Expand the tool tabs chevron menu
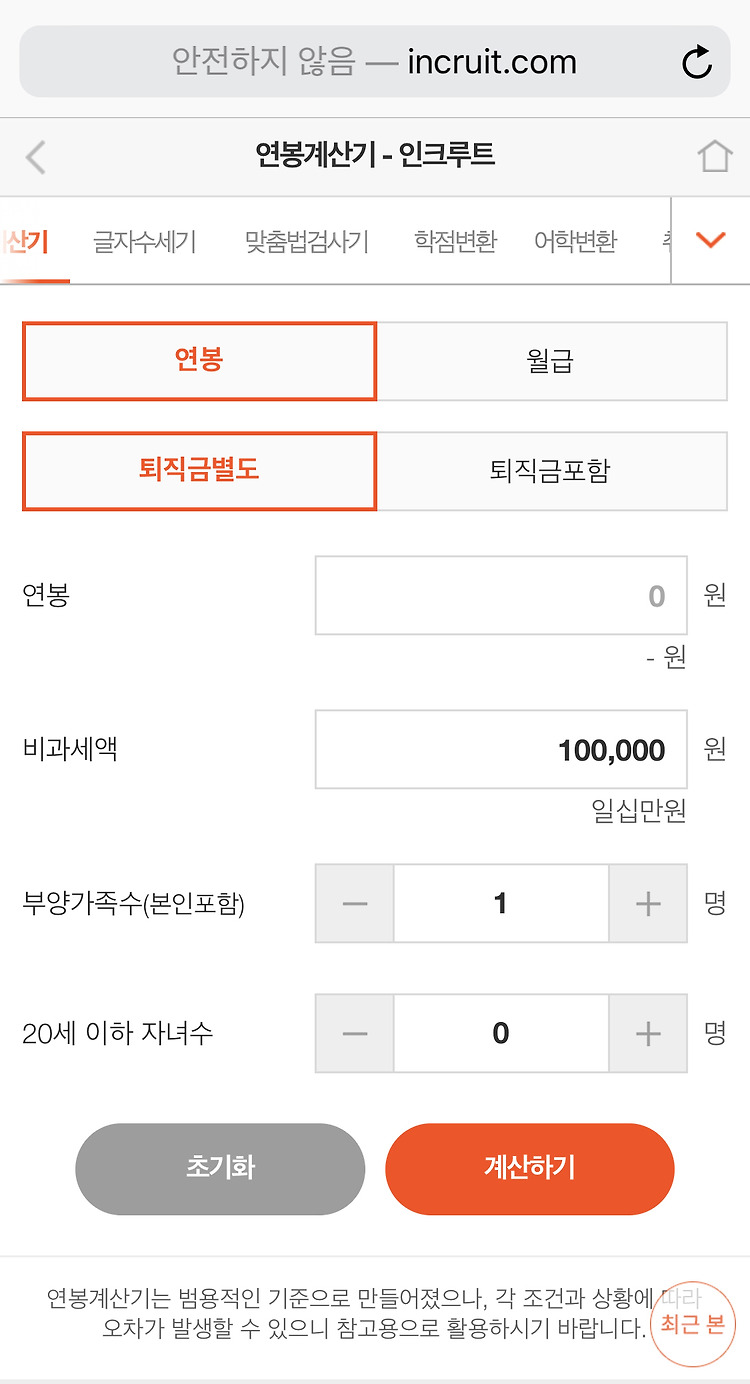Viewport: 750px width, 1384px height. (x=710, y=240)
